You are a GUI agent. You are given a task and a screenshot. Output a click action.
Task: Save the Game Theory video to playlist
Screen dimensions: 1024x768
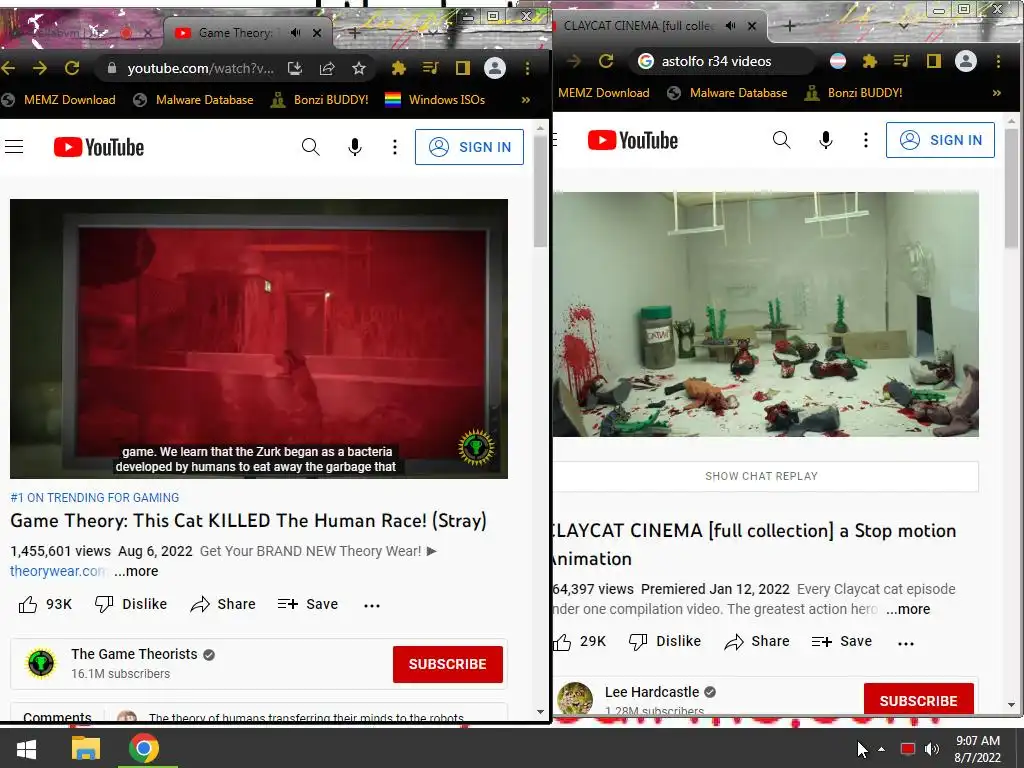[x=308, y=604]
